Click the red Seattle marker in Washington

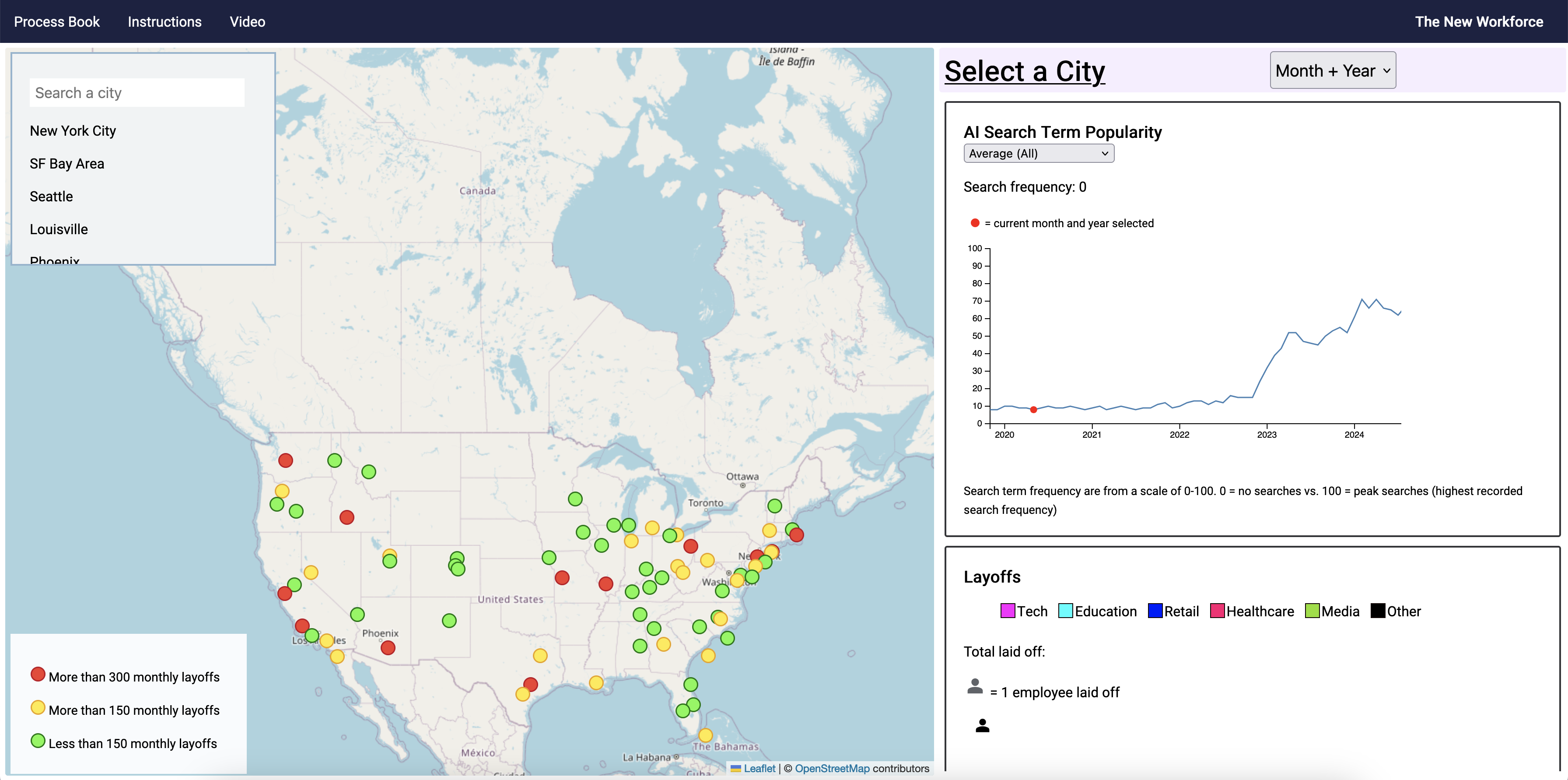click(x=286, y=460)
